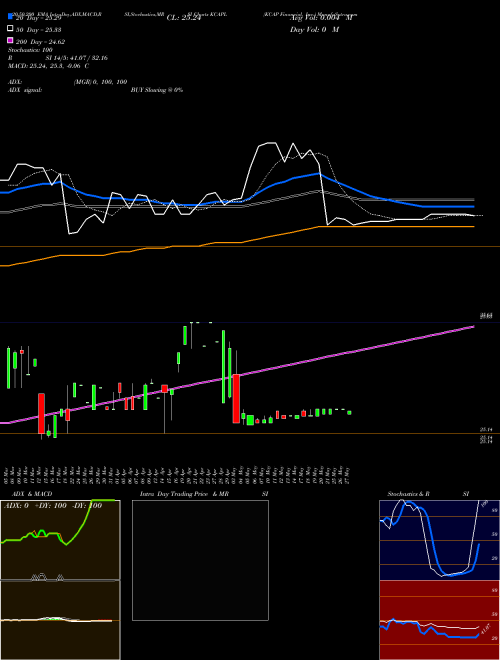Select the '200 Day - 24.62' legend text

(40, 42)
